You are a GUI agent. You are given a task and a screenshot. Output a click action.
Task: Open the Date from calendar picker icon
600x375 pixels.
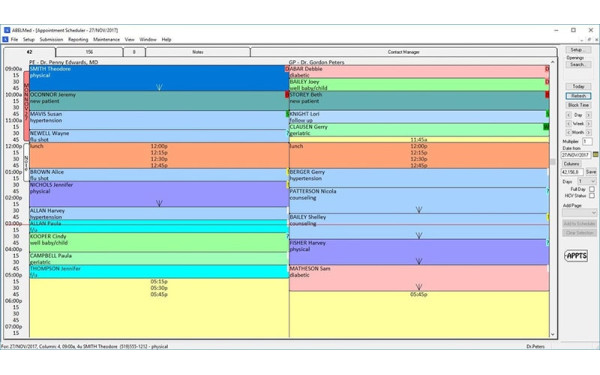[595, 155]
